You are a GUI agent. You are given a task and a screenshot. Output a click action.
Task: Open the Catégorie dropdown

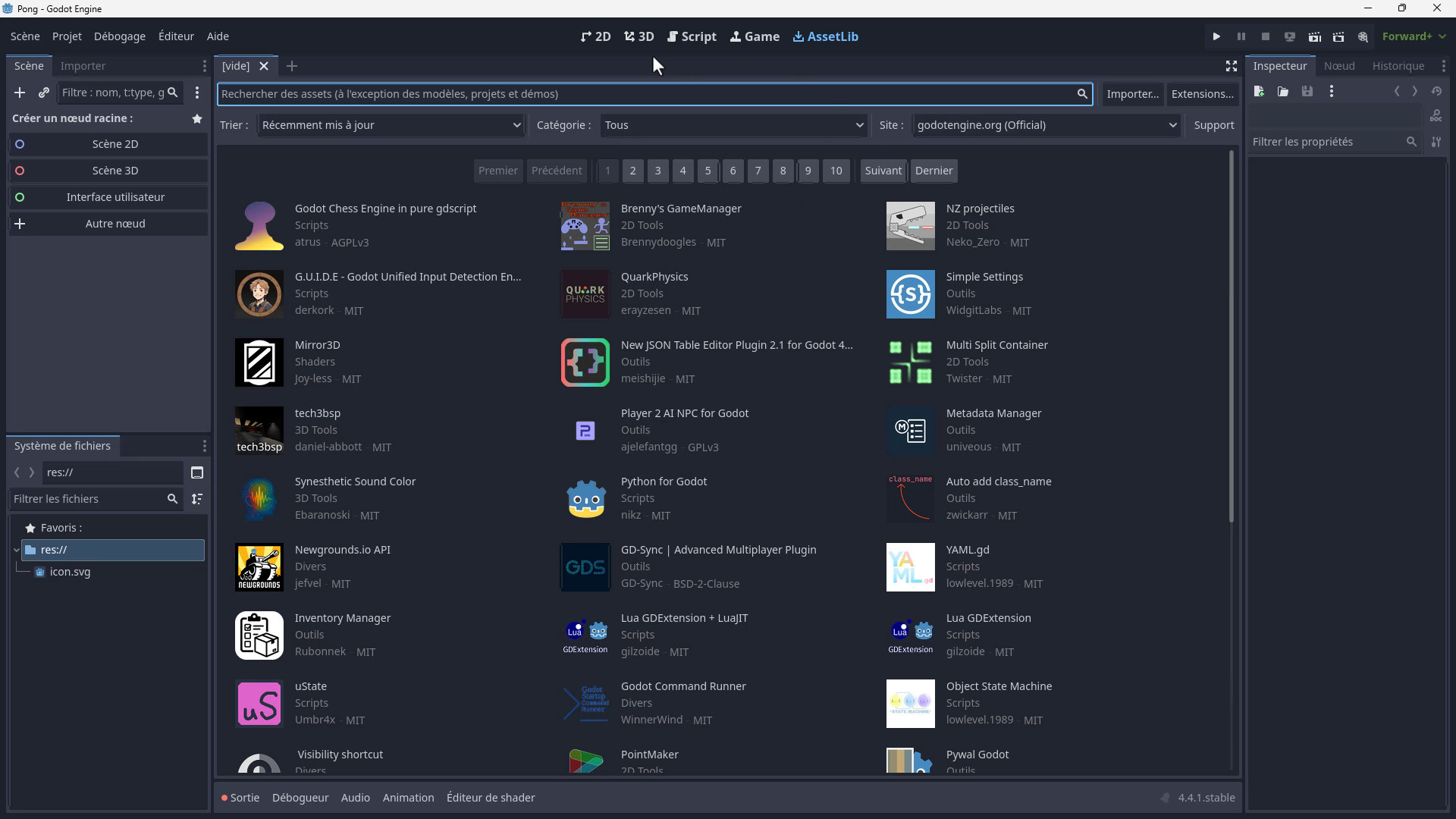pyautogui.click(x=733, y=125)
